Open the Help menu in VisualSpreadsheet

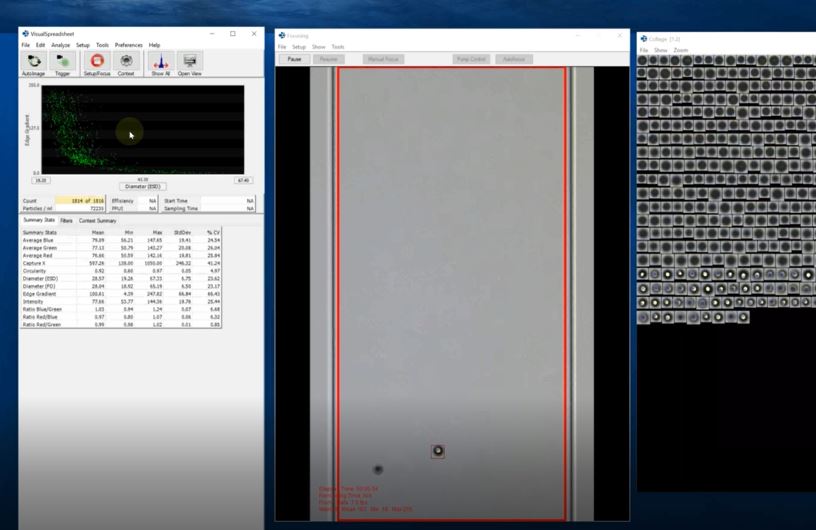pos(155,45)
